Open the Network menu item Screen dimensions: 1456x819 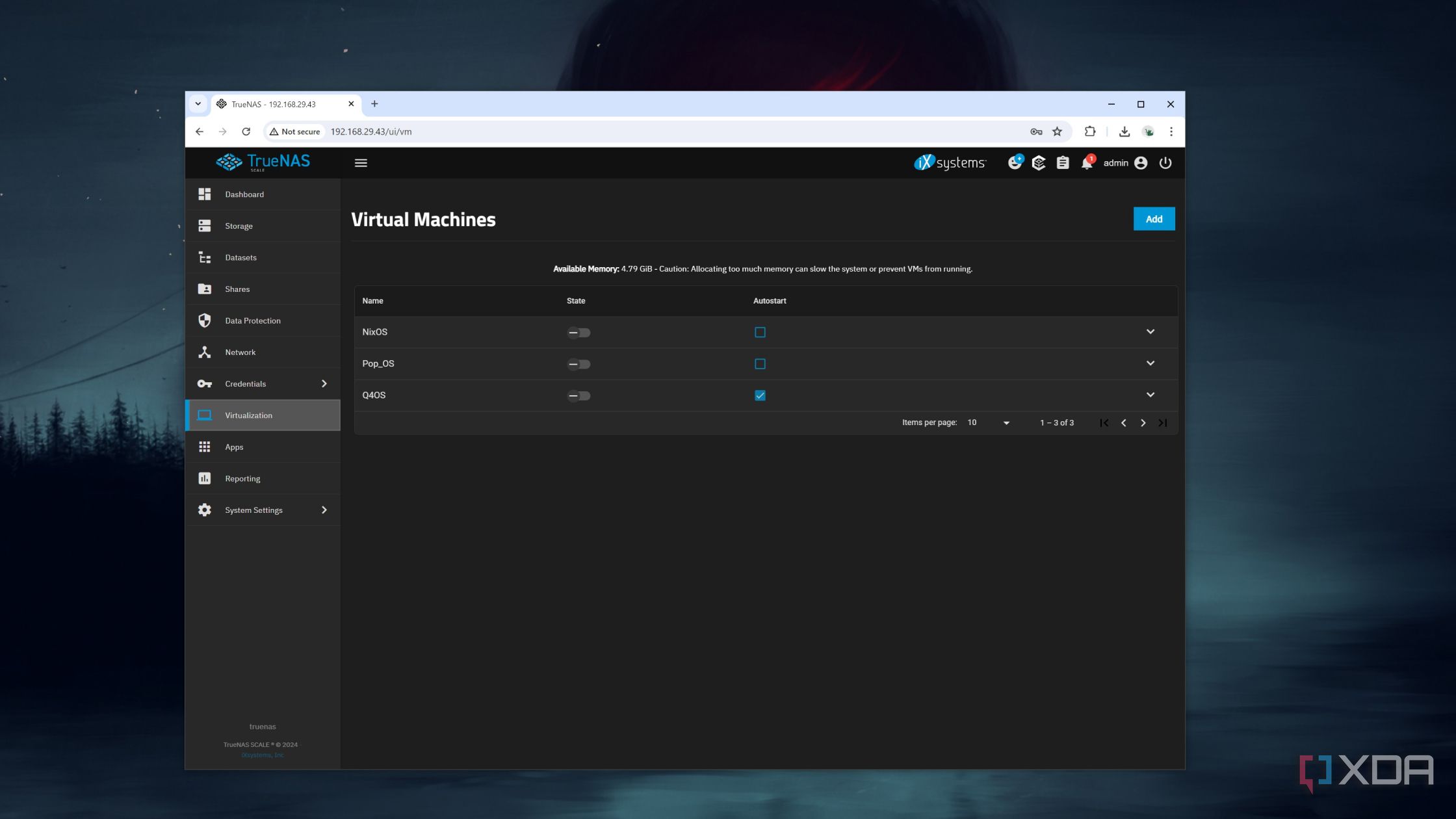click(x=263, y=352)
